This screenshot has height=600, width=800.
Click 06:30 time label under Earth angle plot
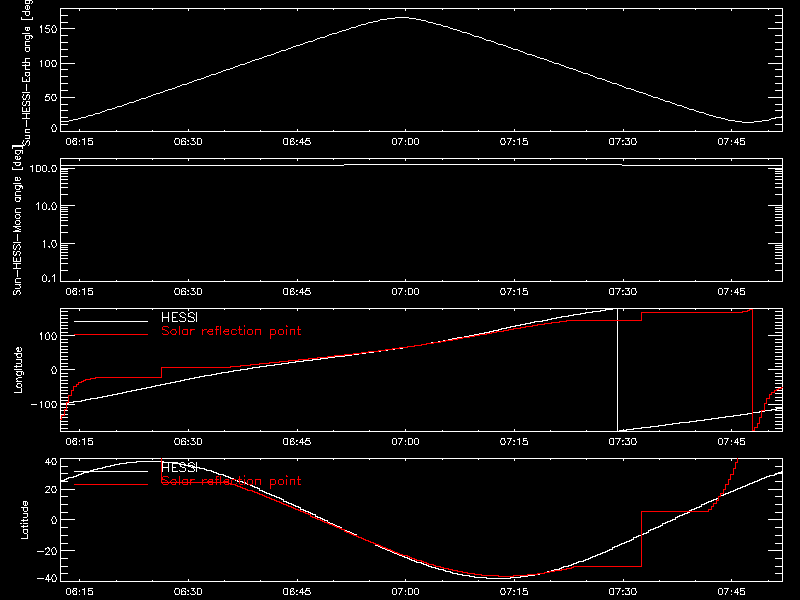point(188,142)
